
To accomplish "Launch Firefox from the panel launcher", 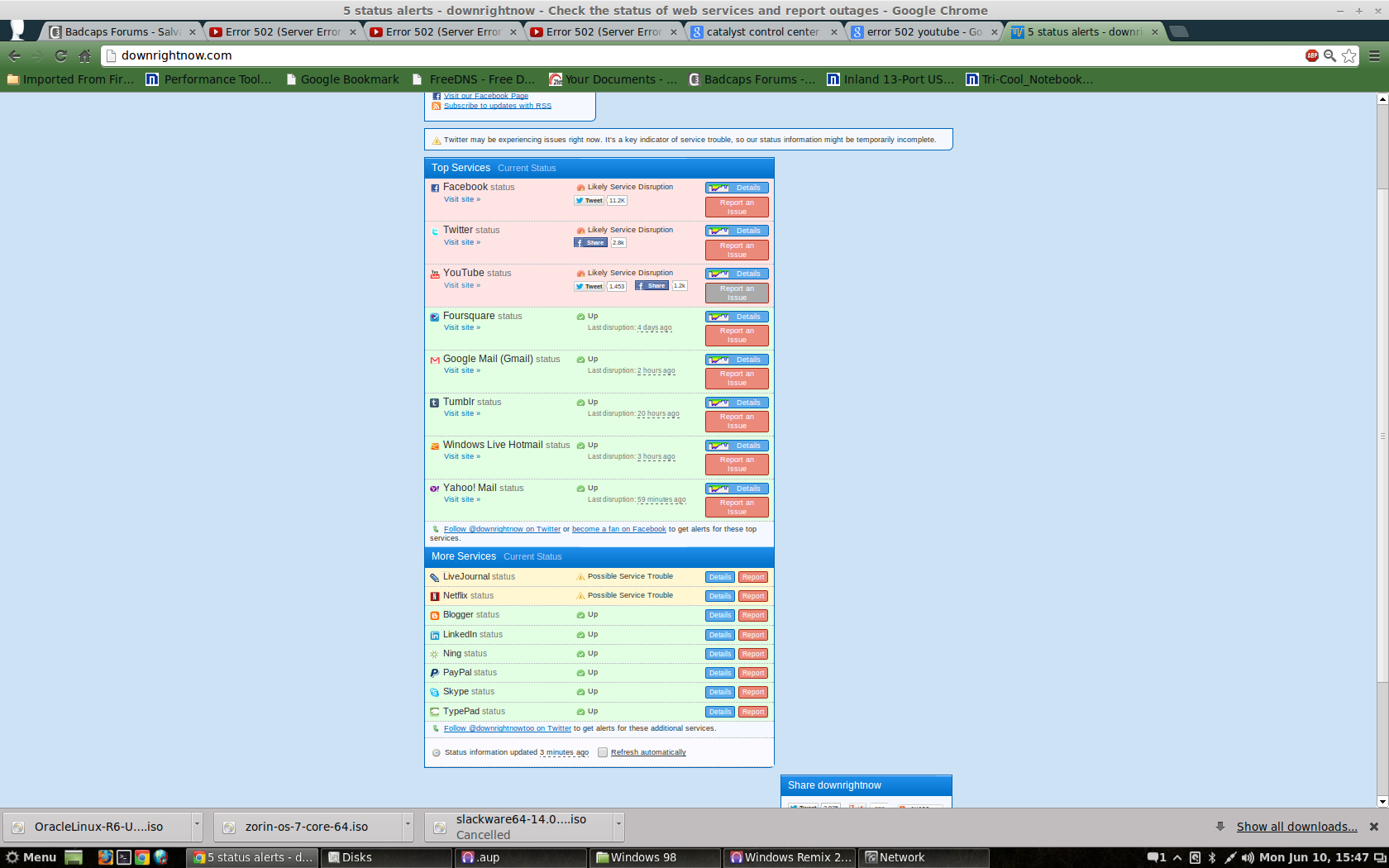I will tap(105, 857).
